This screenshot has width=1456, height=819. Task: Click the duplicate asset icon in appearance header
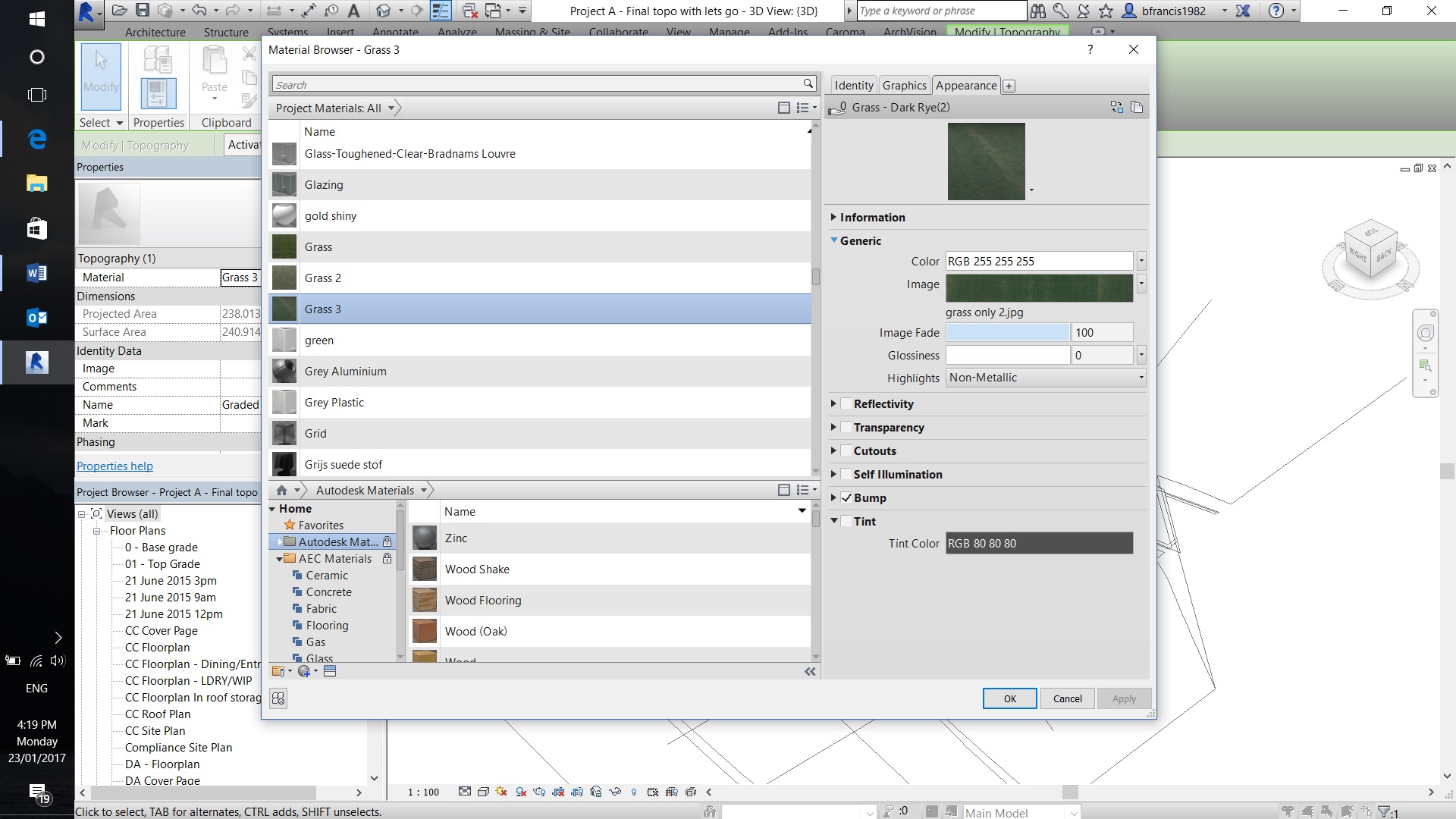click(1137, 107)
